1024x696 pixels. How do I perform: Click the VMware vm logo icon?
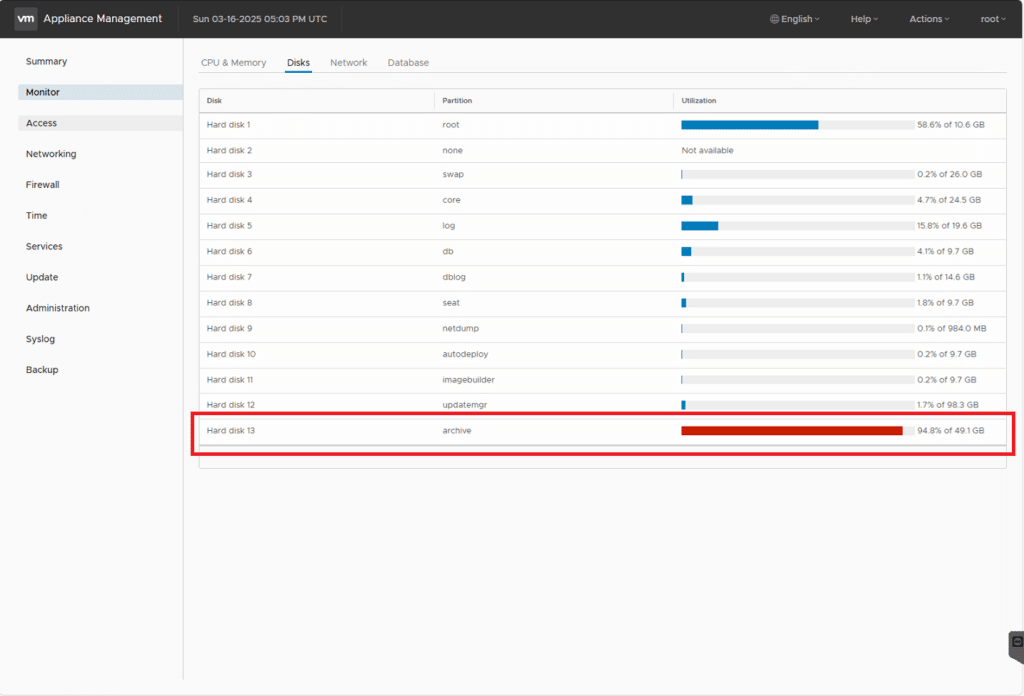pyautogui.click(x=26, y=19)
